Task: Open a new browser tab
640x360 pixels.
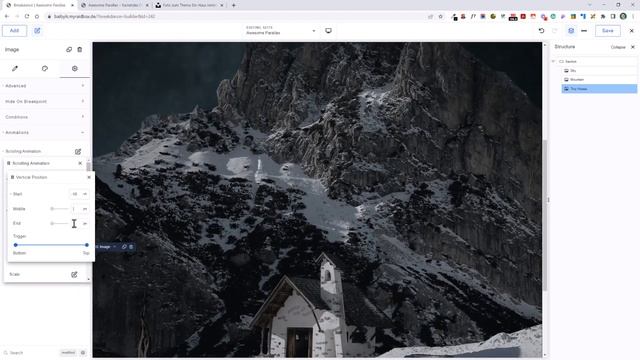Action: [233, 5]
